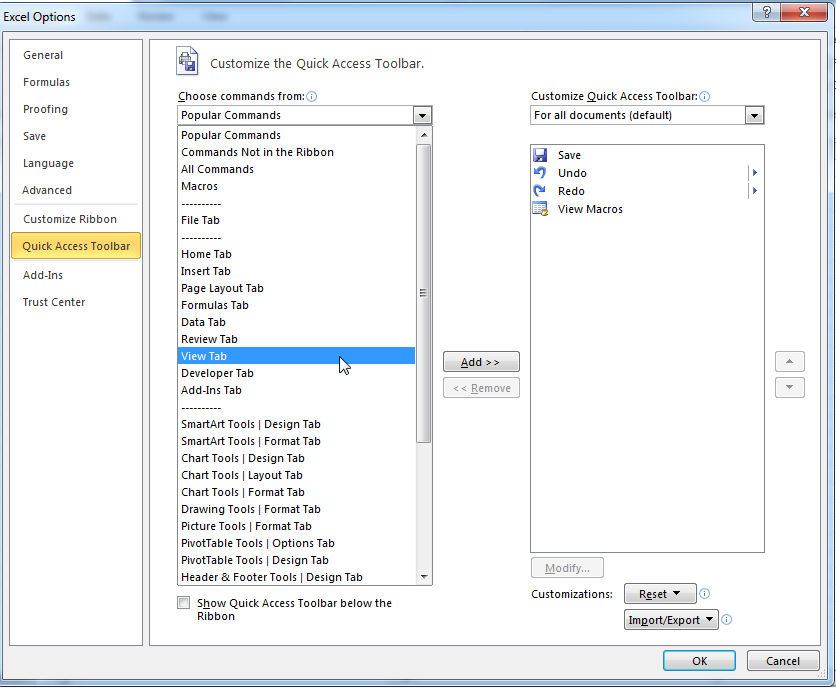Click the commands list scrollbar thumb
The width and height of the screenshot is (836, 688).
(x=424, y=293)
